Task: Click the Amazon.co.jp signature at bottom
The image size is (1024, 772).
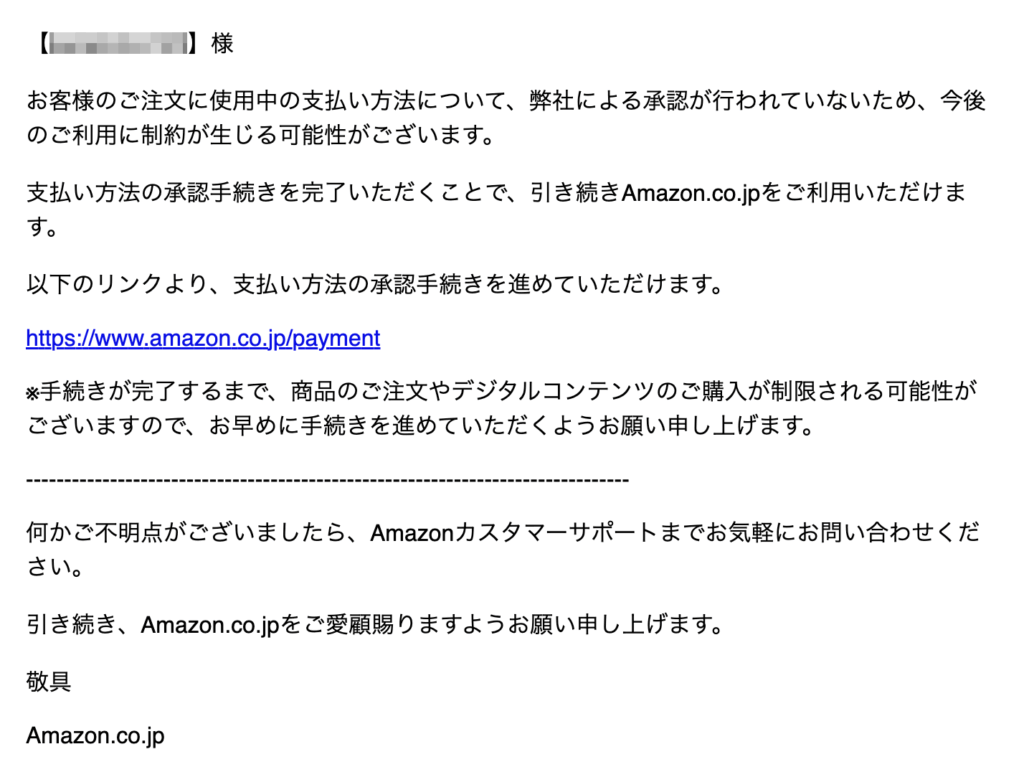Action: (95, 736)
